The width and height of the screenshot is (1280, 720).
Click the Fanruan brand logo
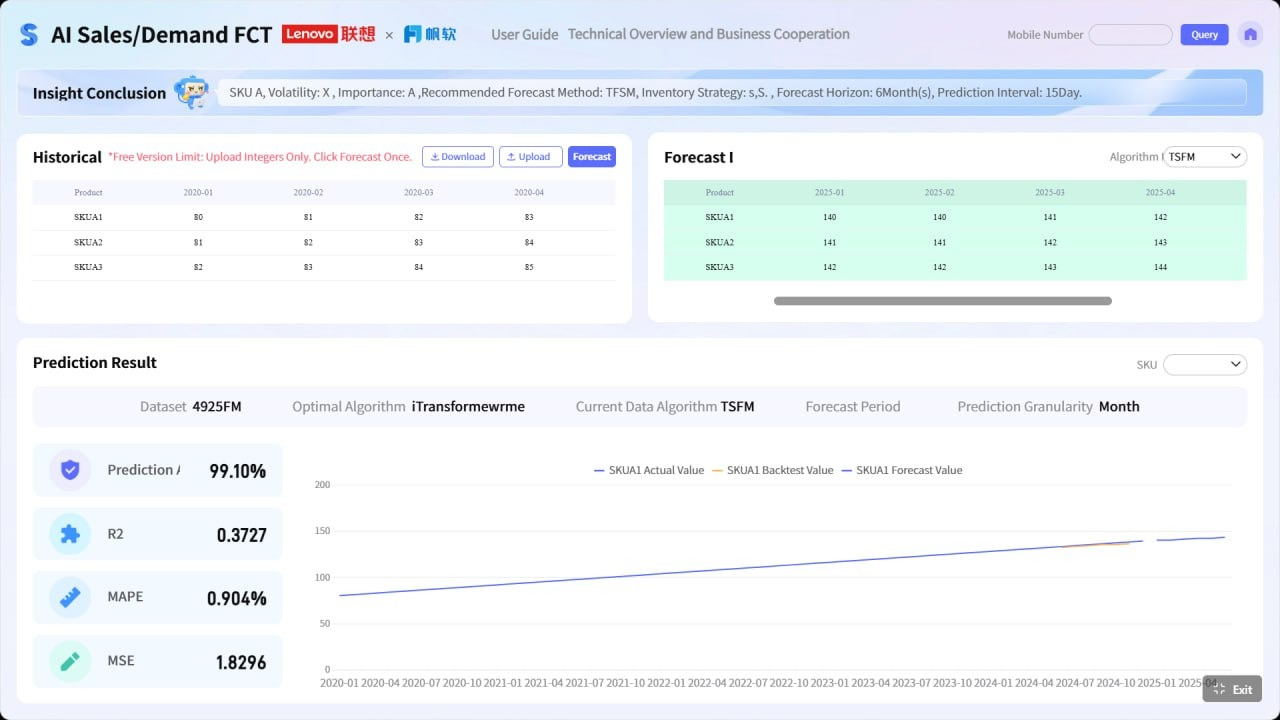click(x=430, y=34)
